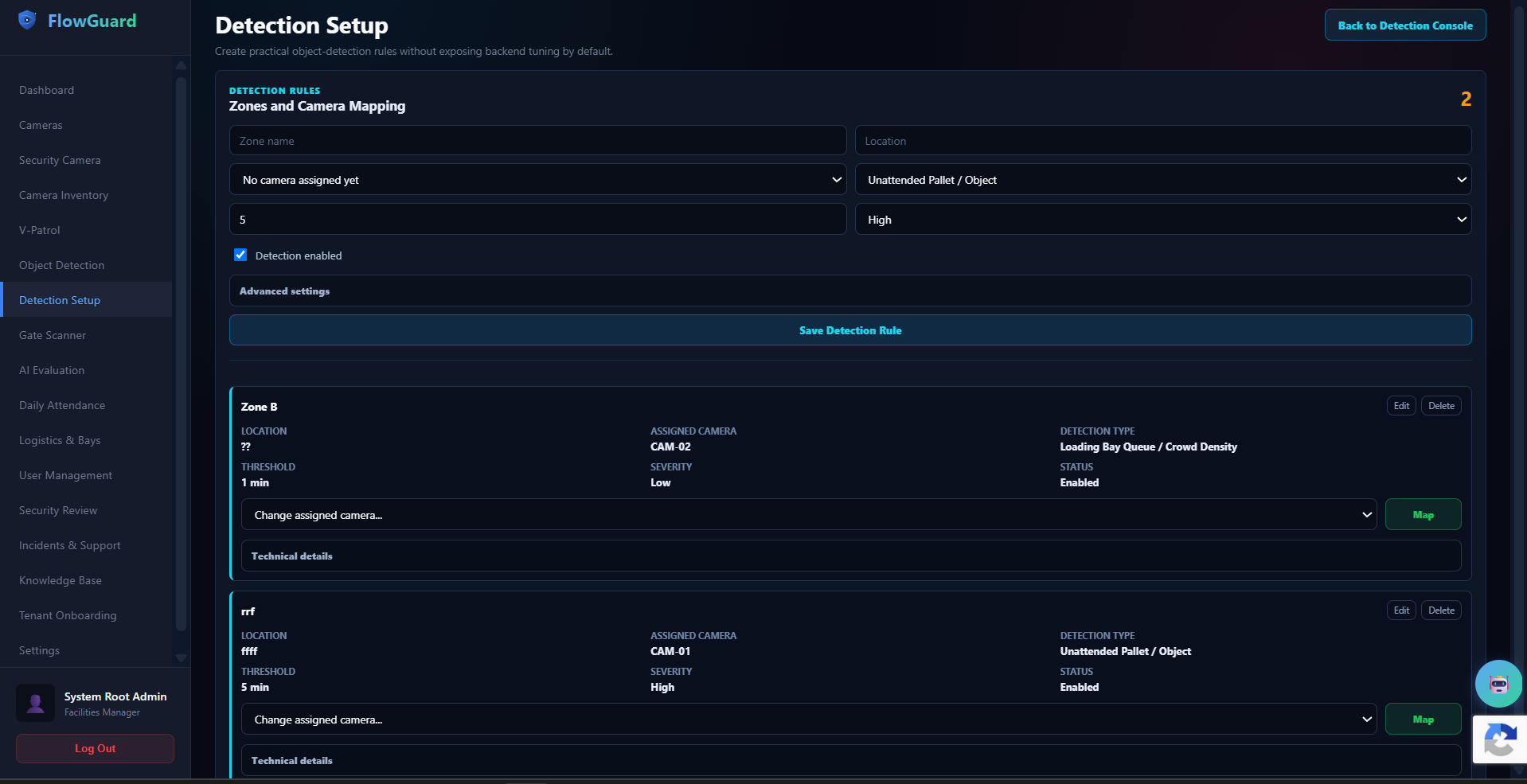
Task: Open the 'Unattended Pallet / Object' type dropdown
Action: [x=1163, y=180]
